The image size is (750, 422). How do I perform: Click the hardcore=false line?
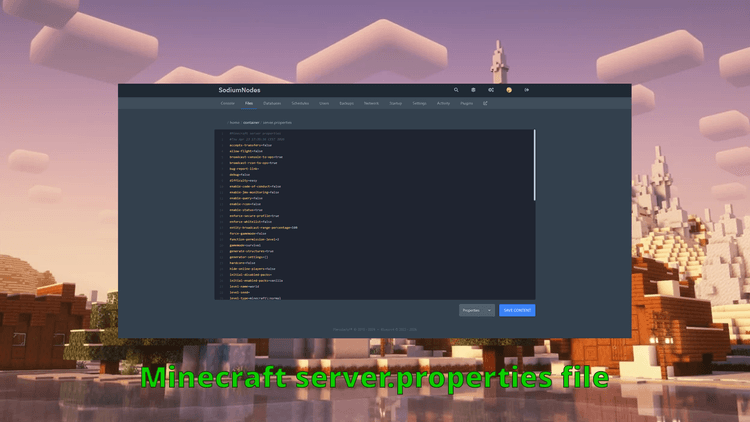(242, 263)
